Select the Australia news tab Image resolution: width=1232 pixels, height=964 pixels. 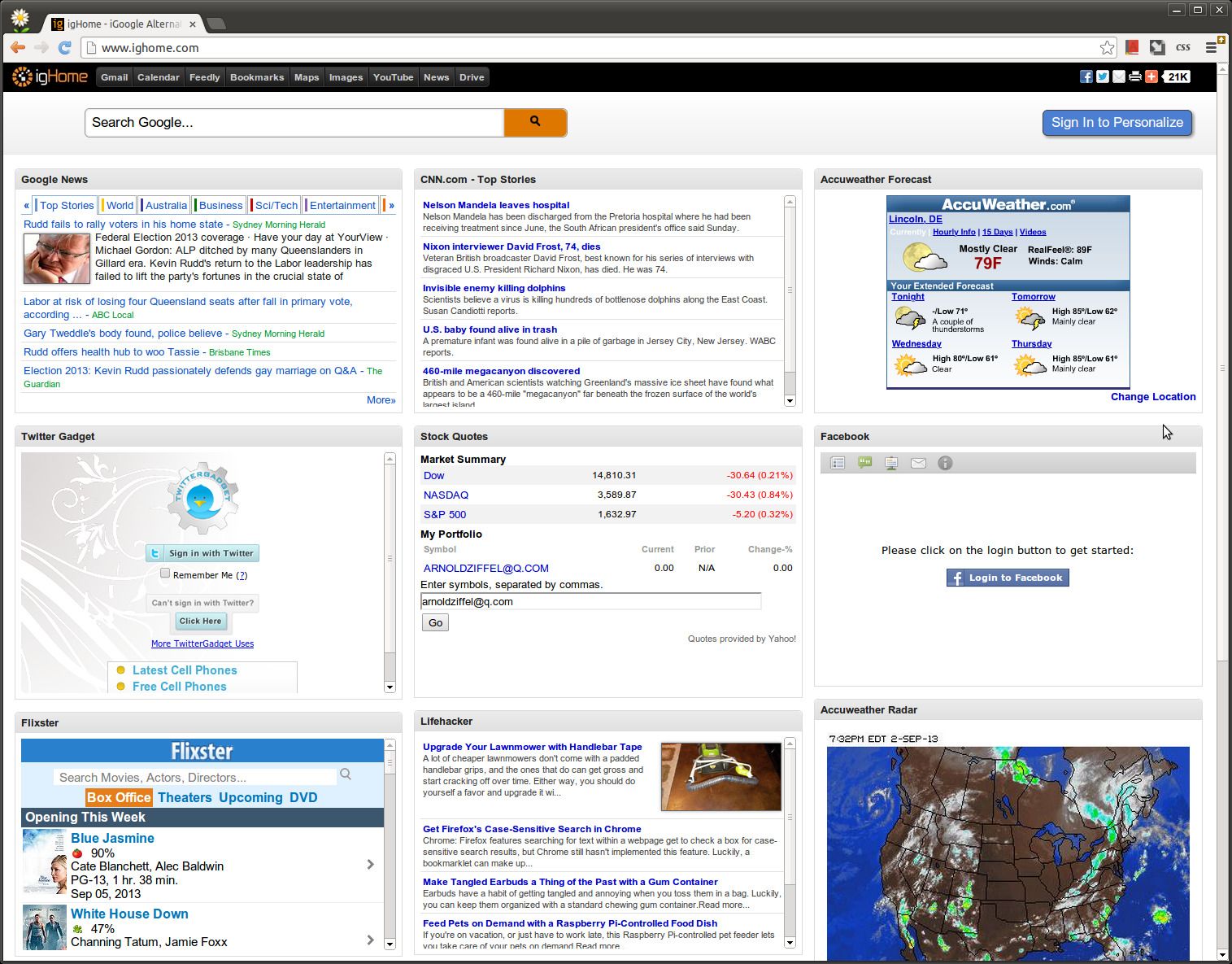pyautogui.click(x=166, y=205)
